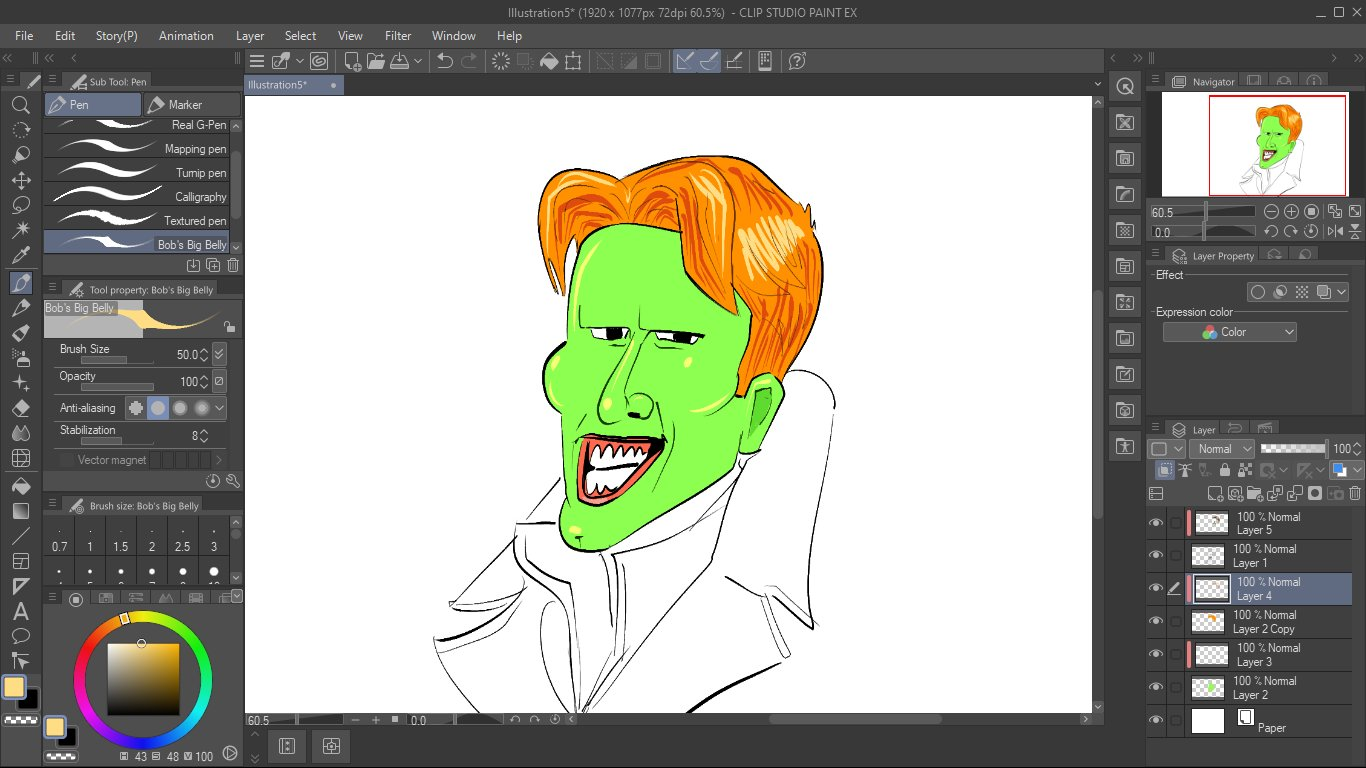Toggle visibility of Layer 3
Image resolution: width=1366 pixels, height=768 pixels.
point(1157,654)
